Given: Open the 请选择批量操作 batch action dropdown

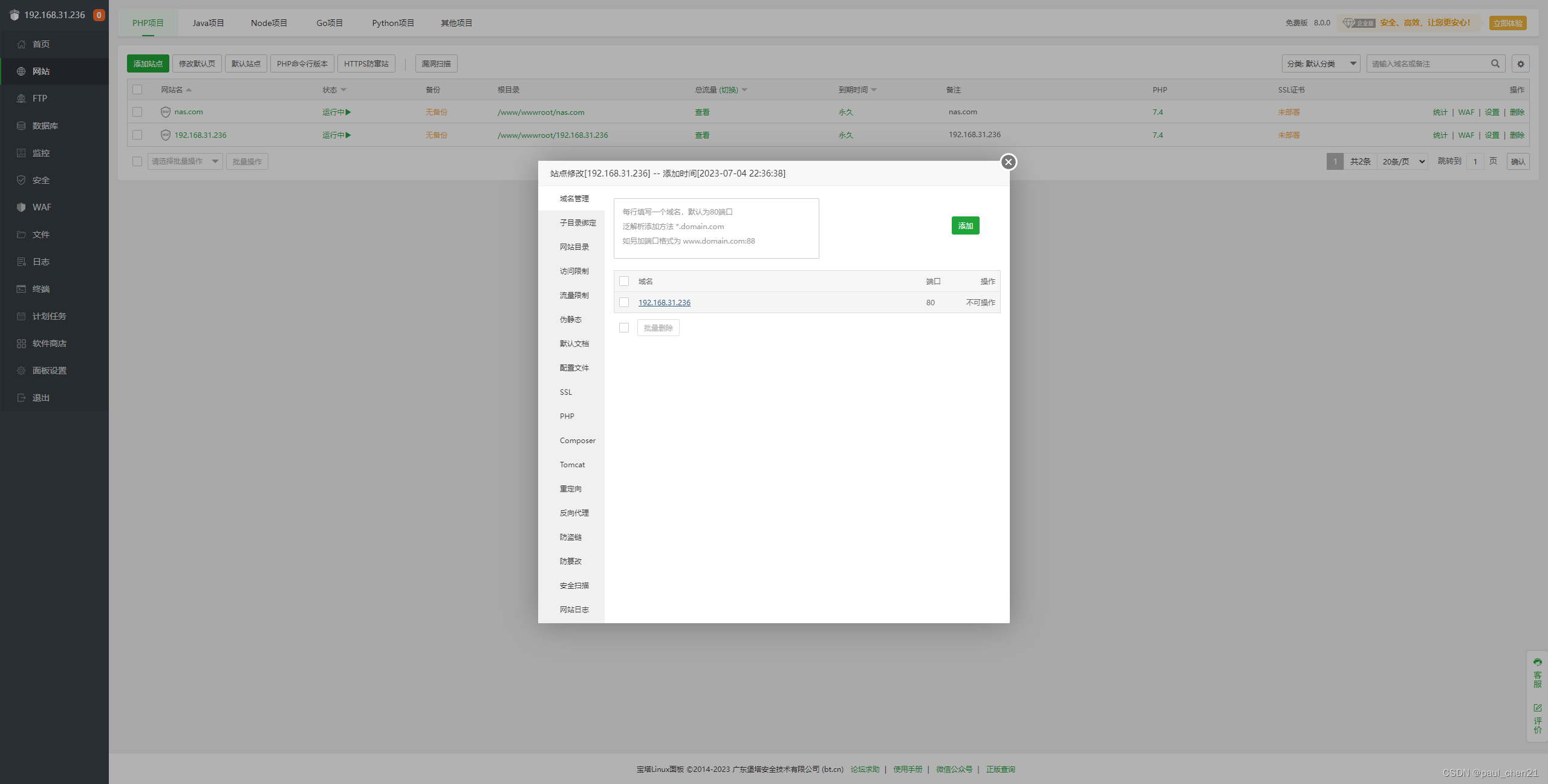Looking at the screenshot, I should [185, 161].
